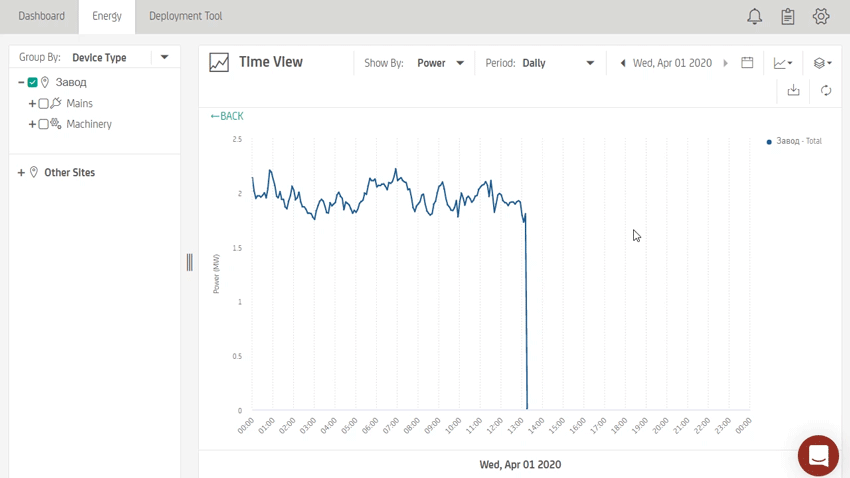850x478 pixels.
Task: Uncheck the Завод site checkbox
Action: [x=33, y=83]
